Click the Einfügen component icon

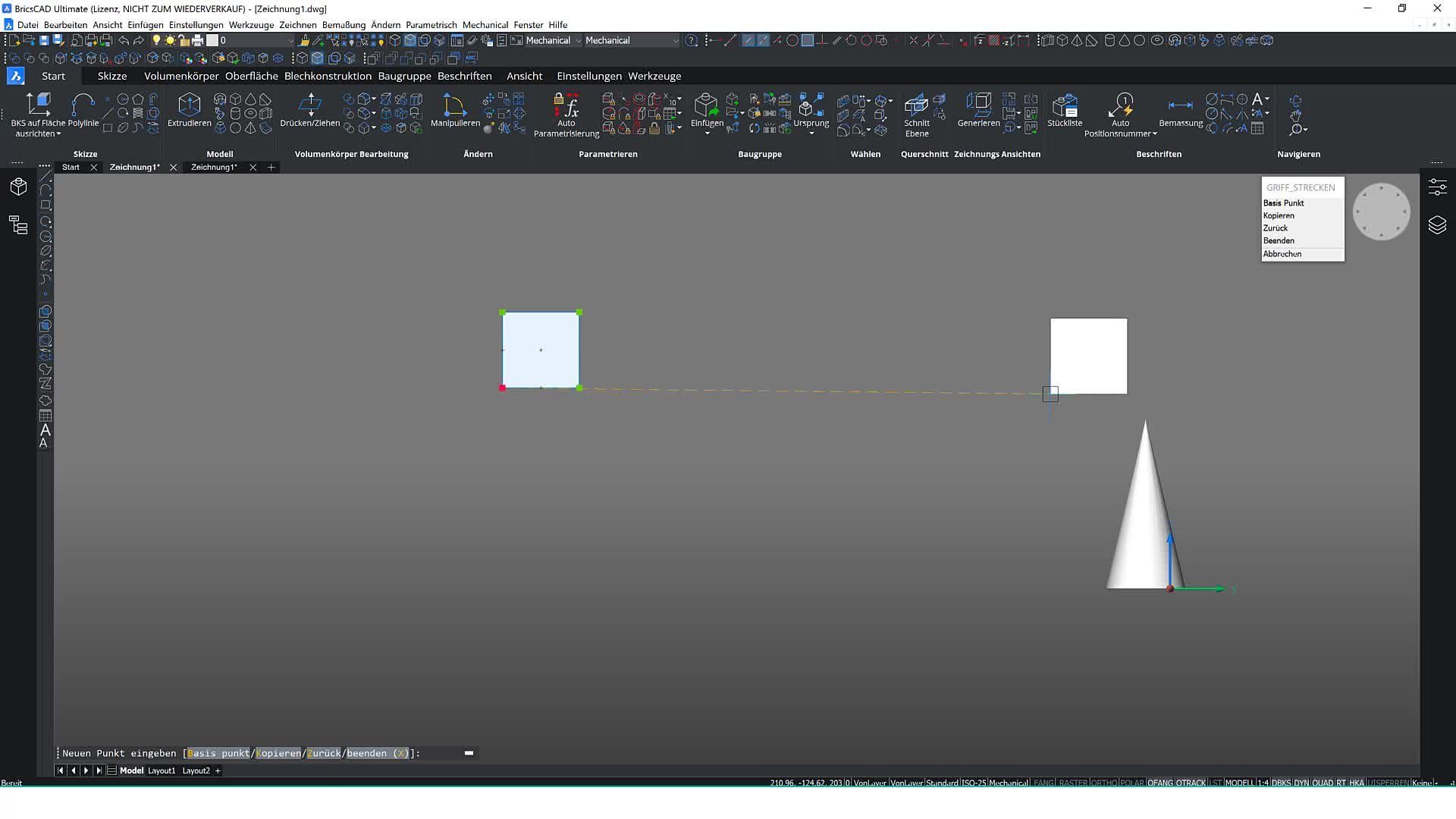tap(706, 105)
